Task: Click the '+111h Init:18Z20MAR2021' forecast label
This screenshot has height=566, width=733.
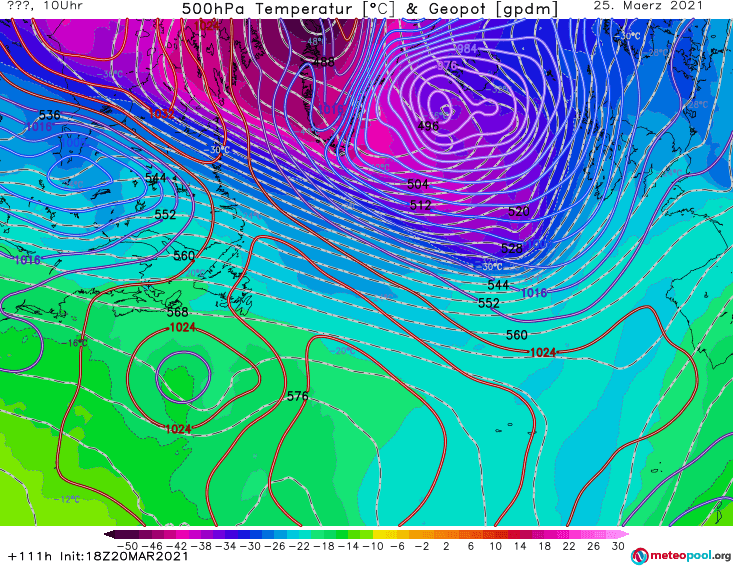Action: tap(98, 557)
